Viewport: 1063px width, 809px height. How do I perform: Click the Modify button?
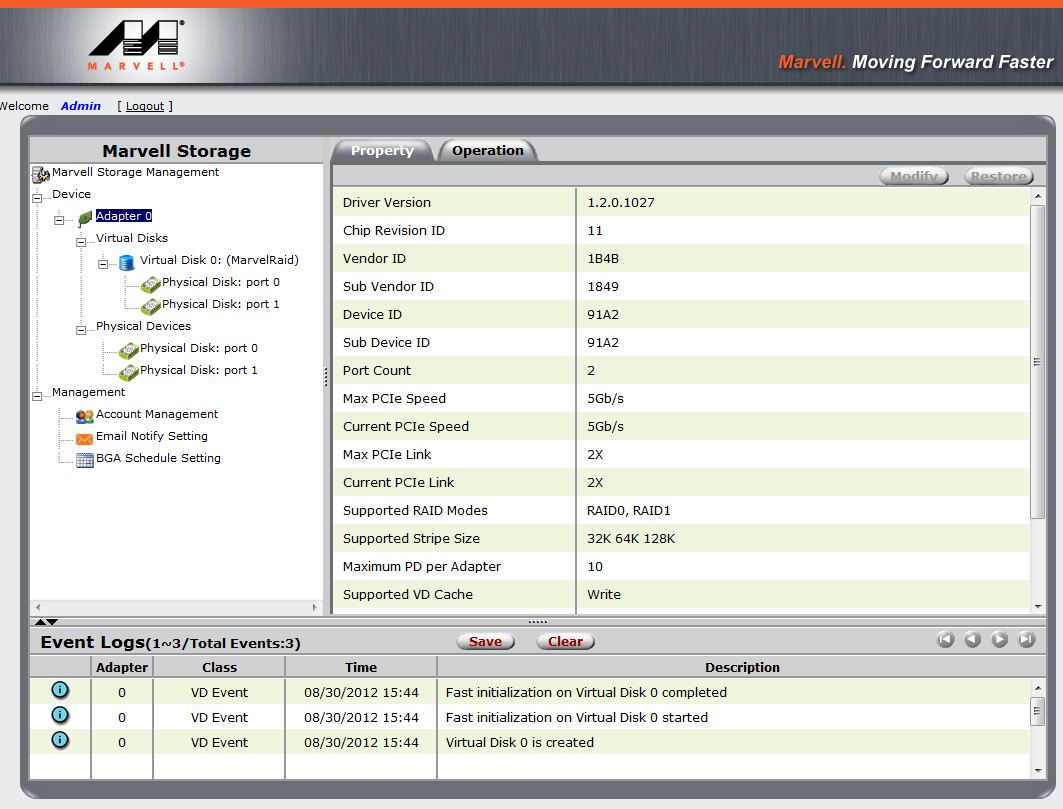(913, 176)
